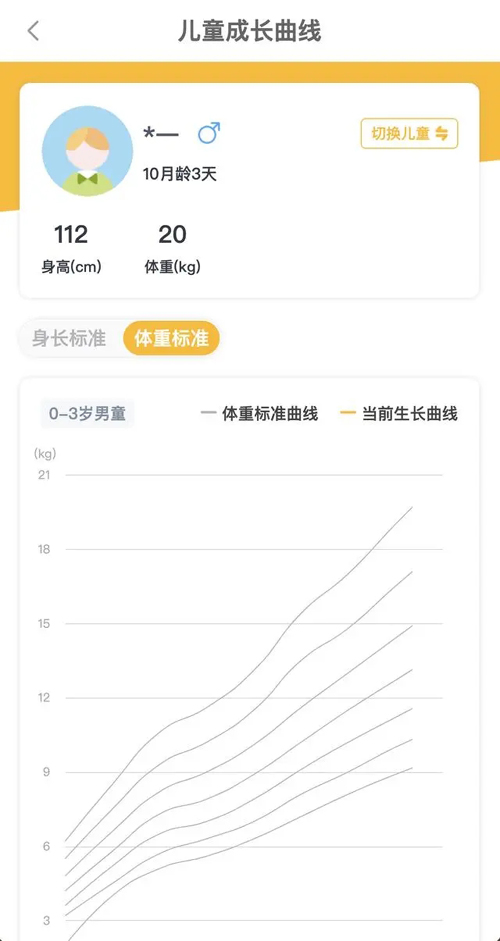
Task: Tap the 0-3岁男童 age range tag
Action: click(88, 414)
